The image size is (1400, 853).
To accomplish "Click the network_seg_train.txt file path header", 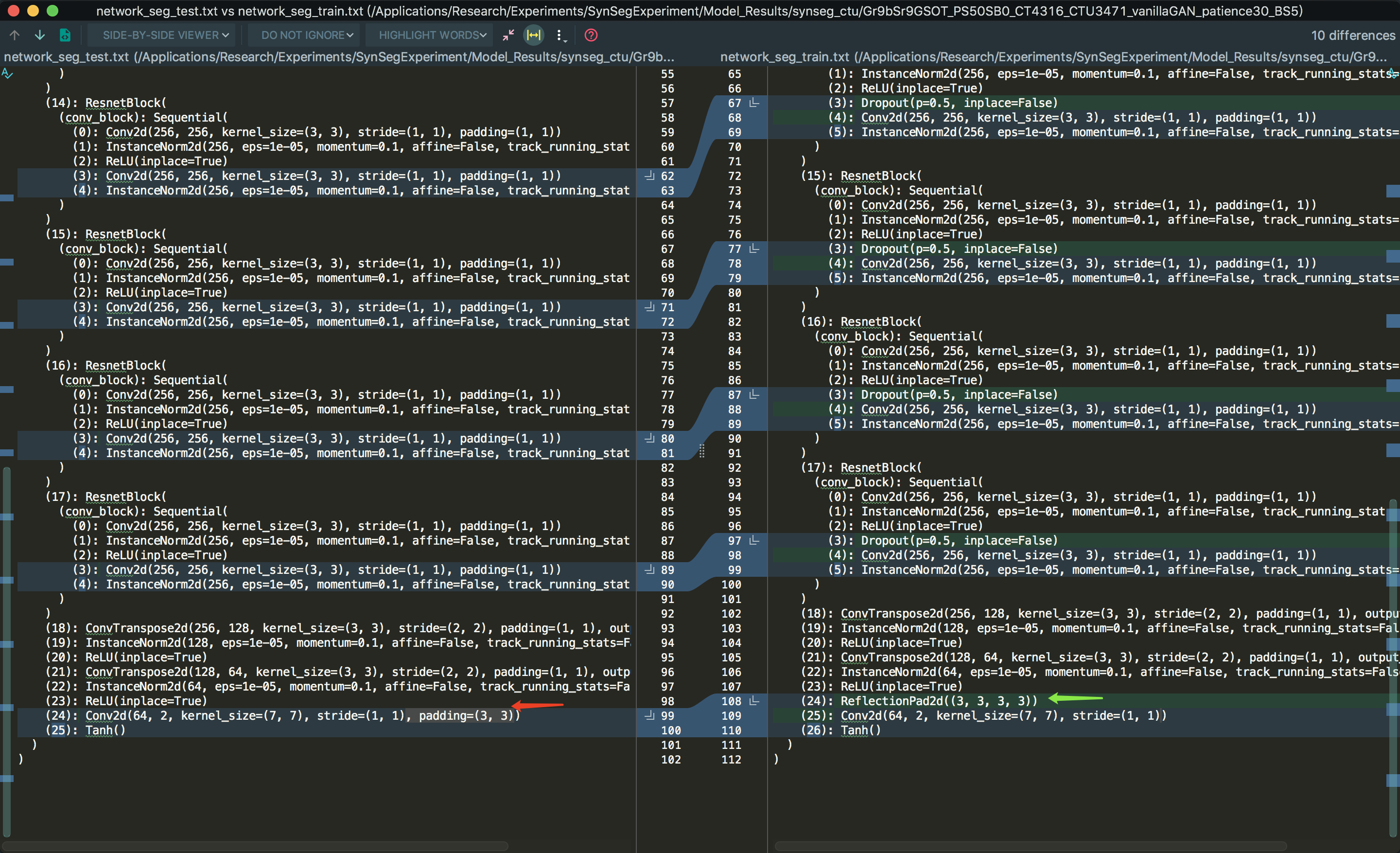I will (1053, 57).
